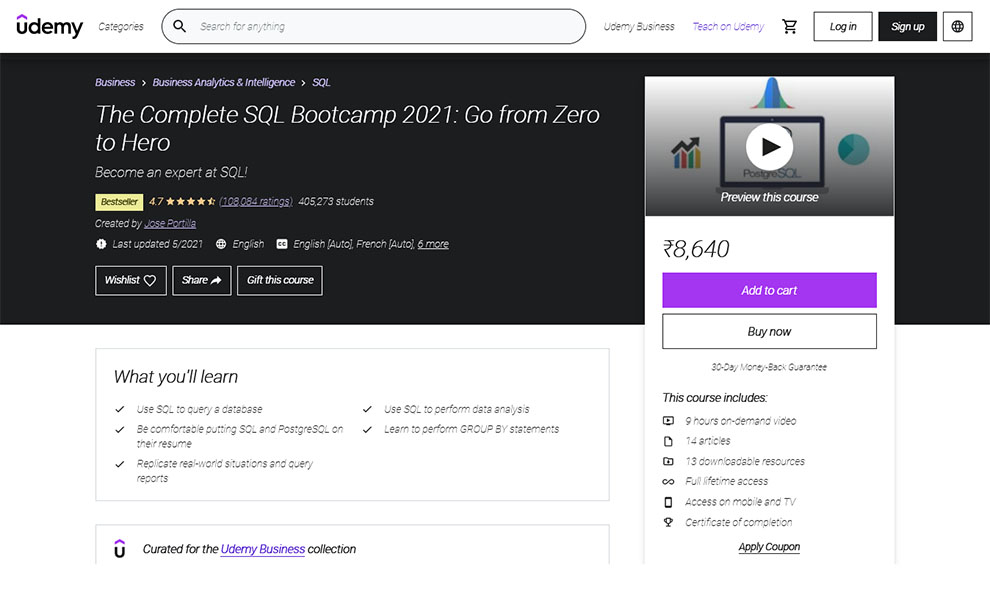Go to SQL breadcrumb

click(x=321, y=83)
